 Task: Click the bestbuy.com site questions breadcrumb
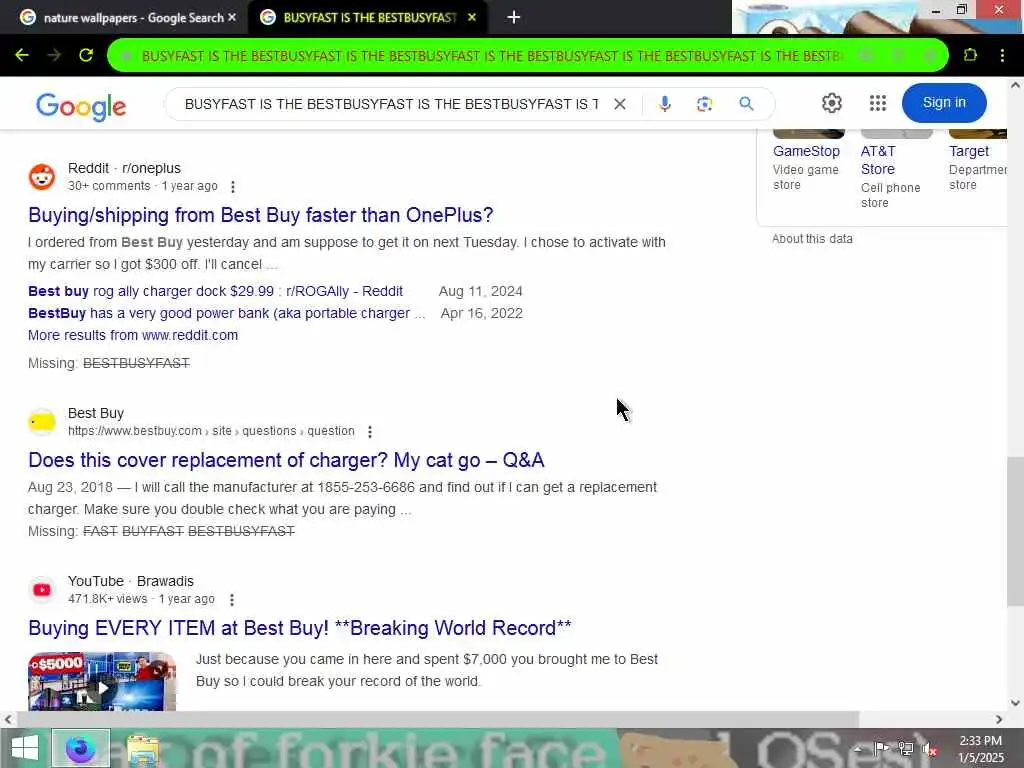pos(211,431)
